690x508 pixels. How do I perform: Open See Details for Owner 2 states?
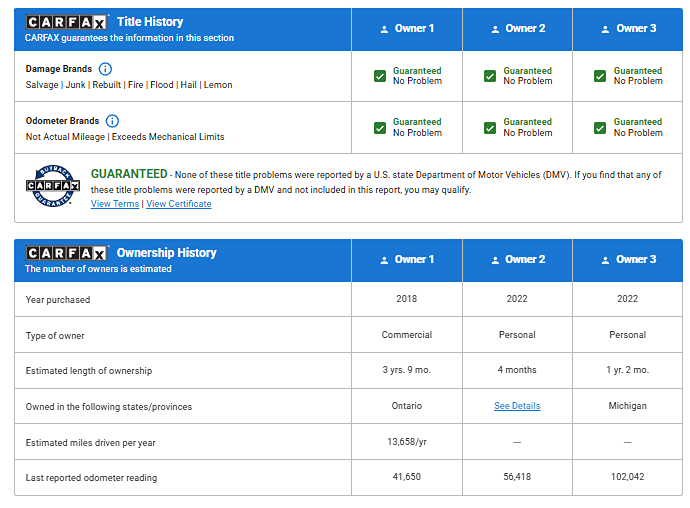517,406
